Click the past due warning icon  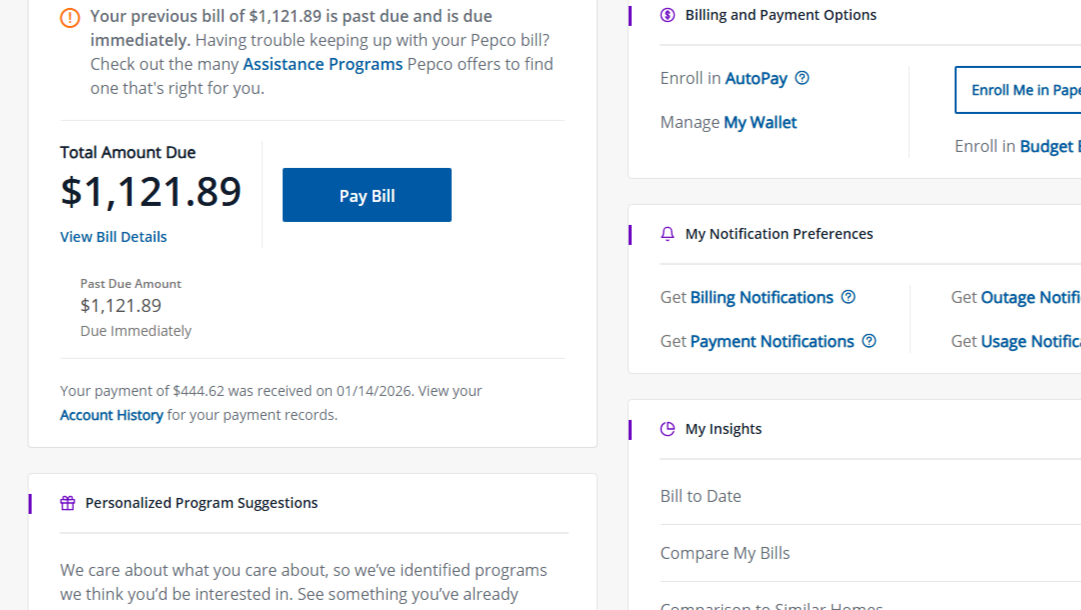[69, 17]
